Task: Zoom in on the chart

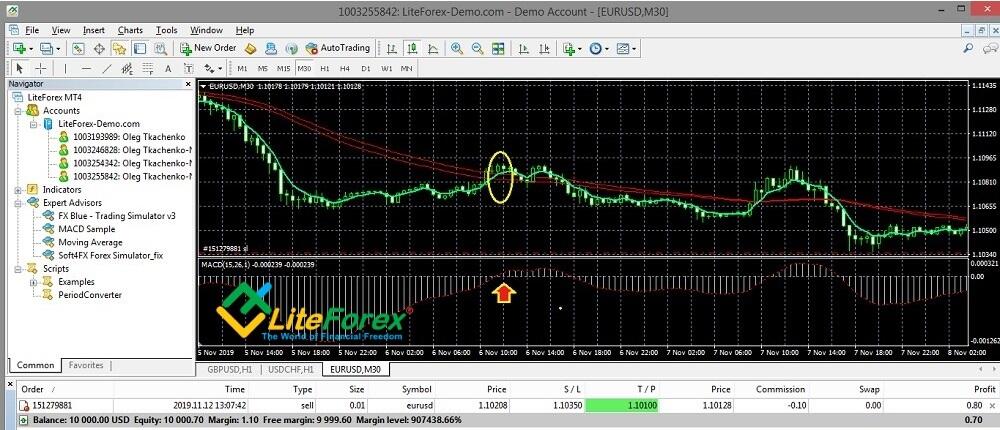Action: click(457, 48)
